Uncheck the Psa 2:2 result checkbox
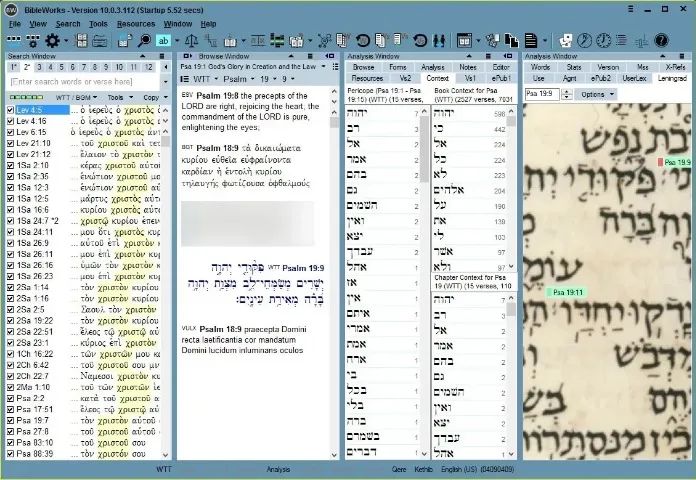Screen dimensions: 696x480 (x=10, y=399)
